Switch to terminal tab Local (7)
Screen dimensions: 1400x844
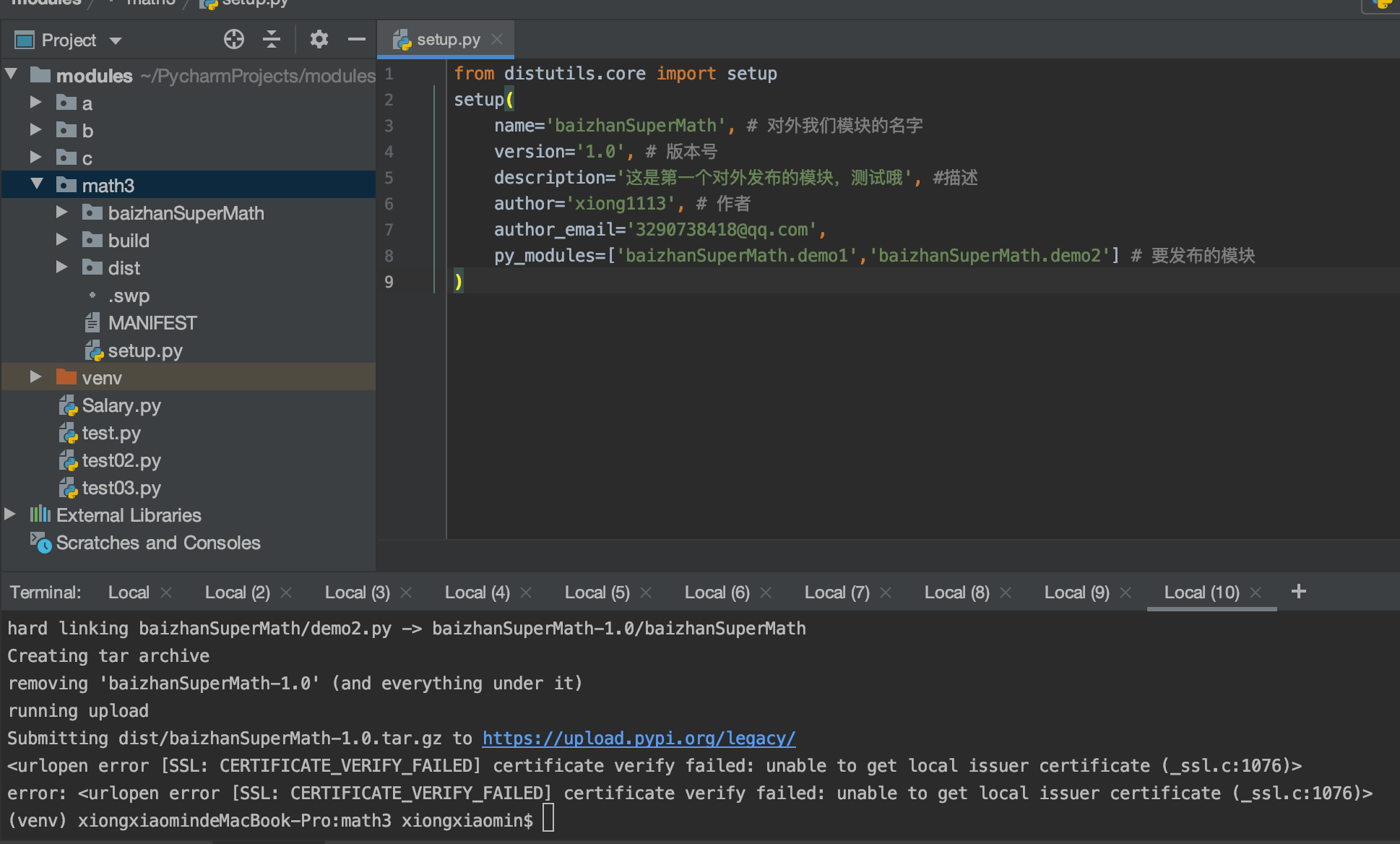tap(837, 593)
